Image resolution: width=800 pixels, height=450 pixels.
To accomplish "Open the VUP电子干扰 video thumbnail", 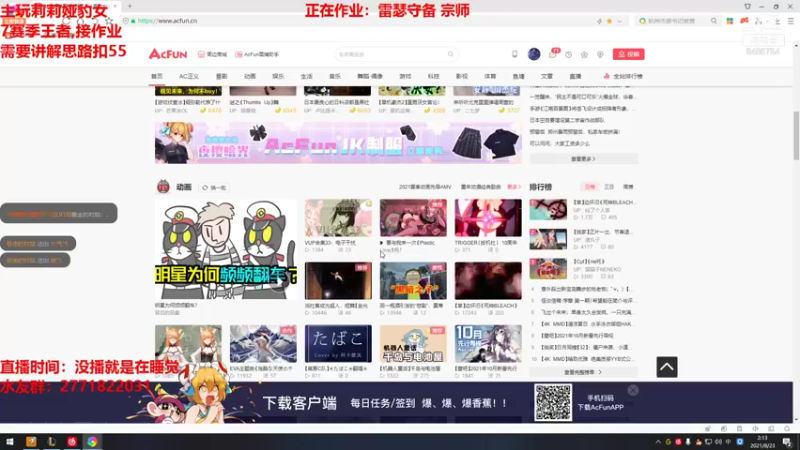I will click(x=338, y=218).
